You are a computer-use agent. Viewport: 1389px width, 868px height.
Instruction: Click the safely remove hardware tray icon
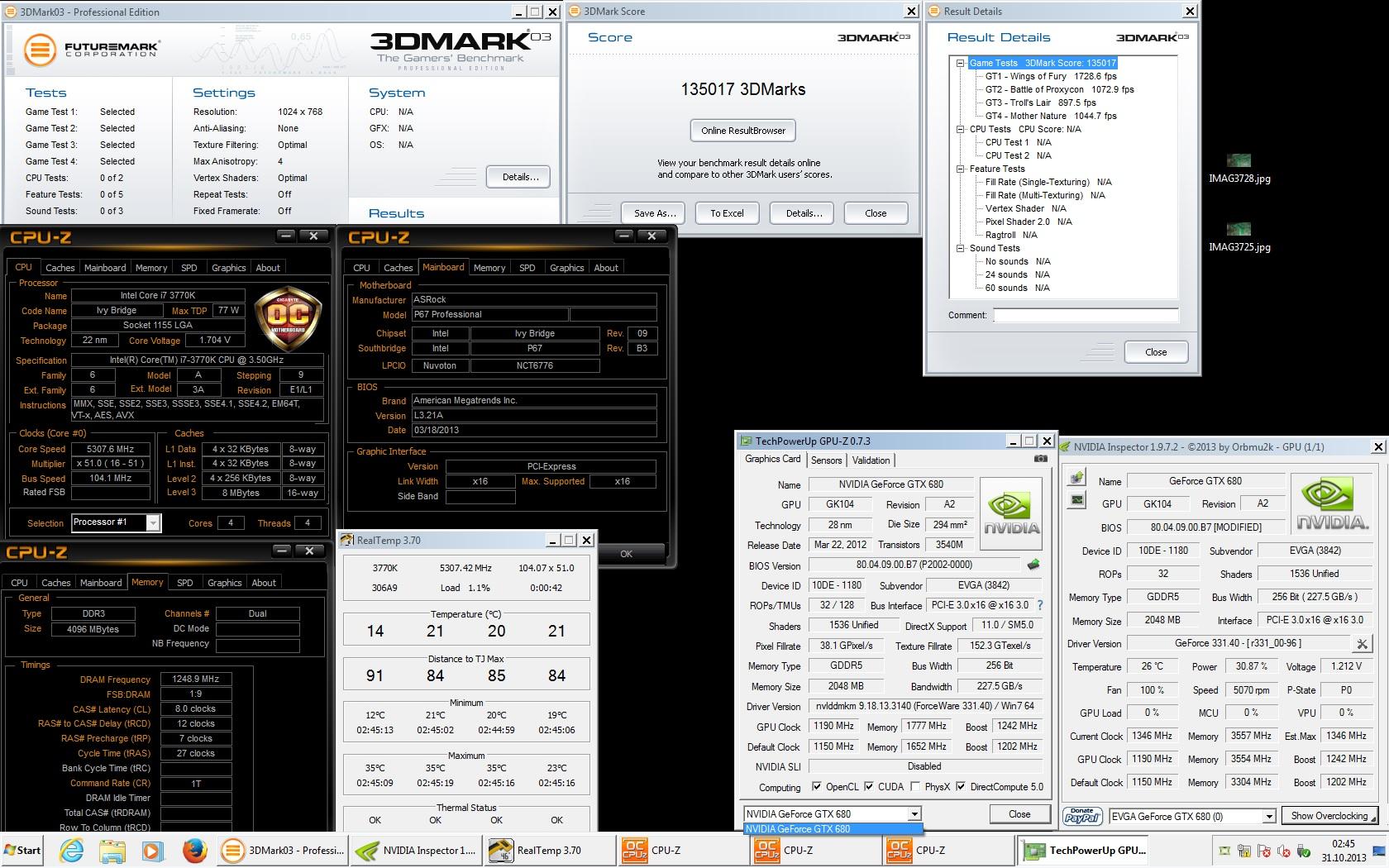pyautogui.click(x=1304, y=851)
